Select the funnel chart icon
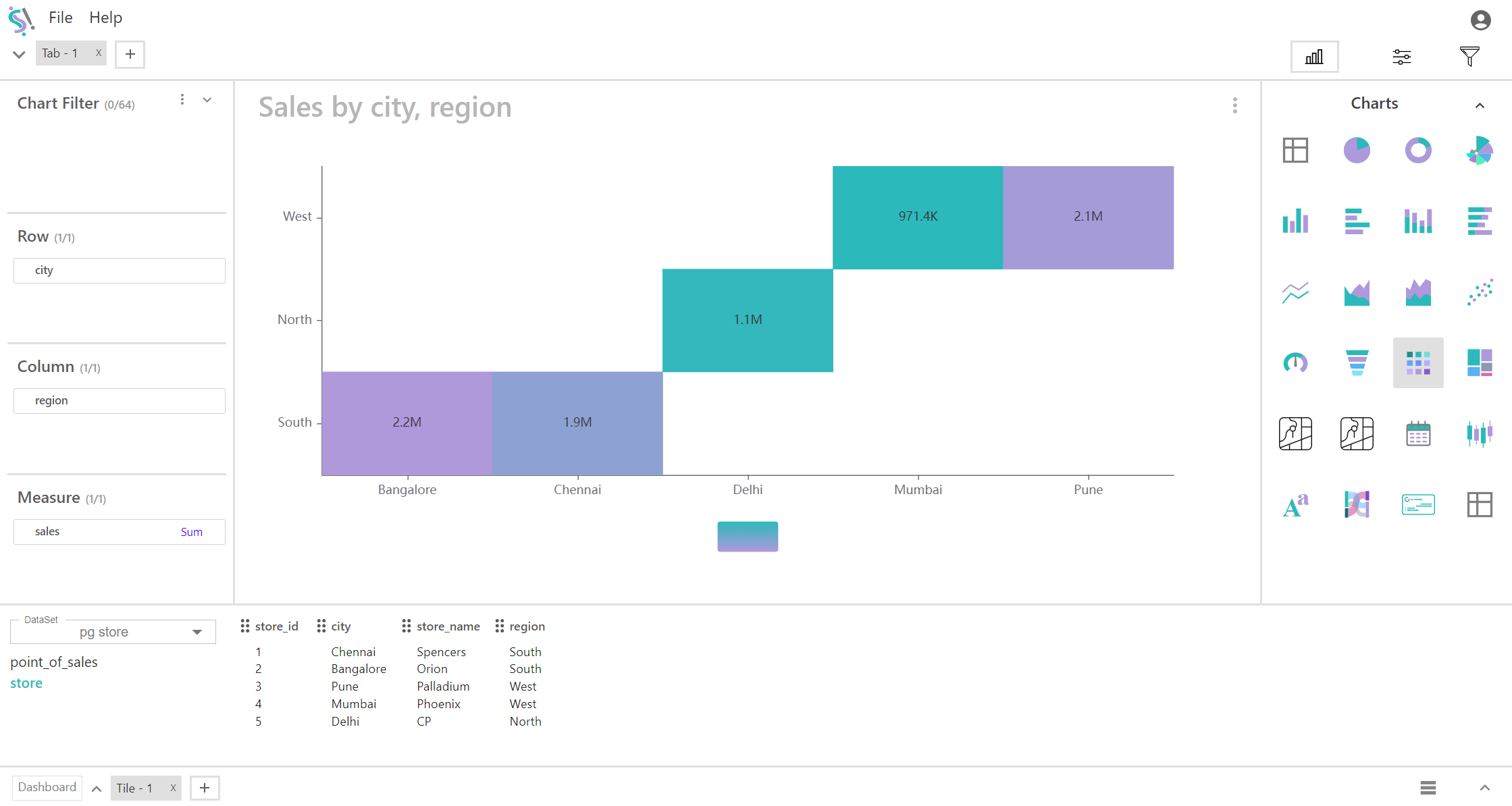1512x806 pixels. point(1356,362)
